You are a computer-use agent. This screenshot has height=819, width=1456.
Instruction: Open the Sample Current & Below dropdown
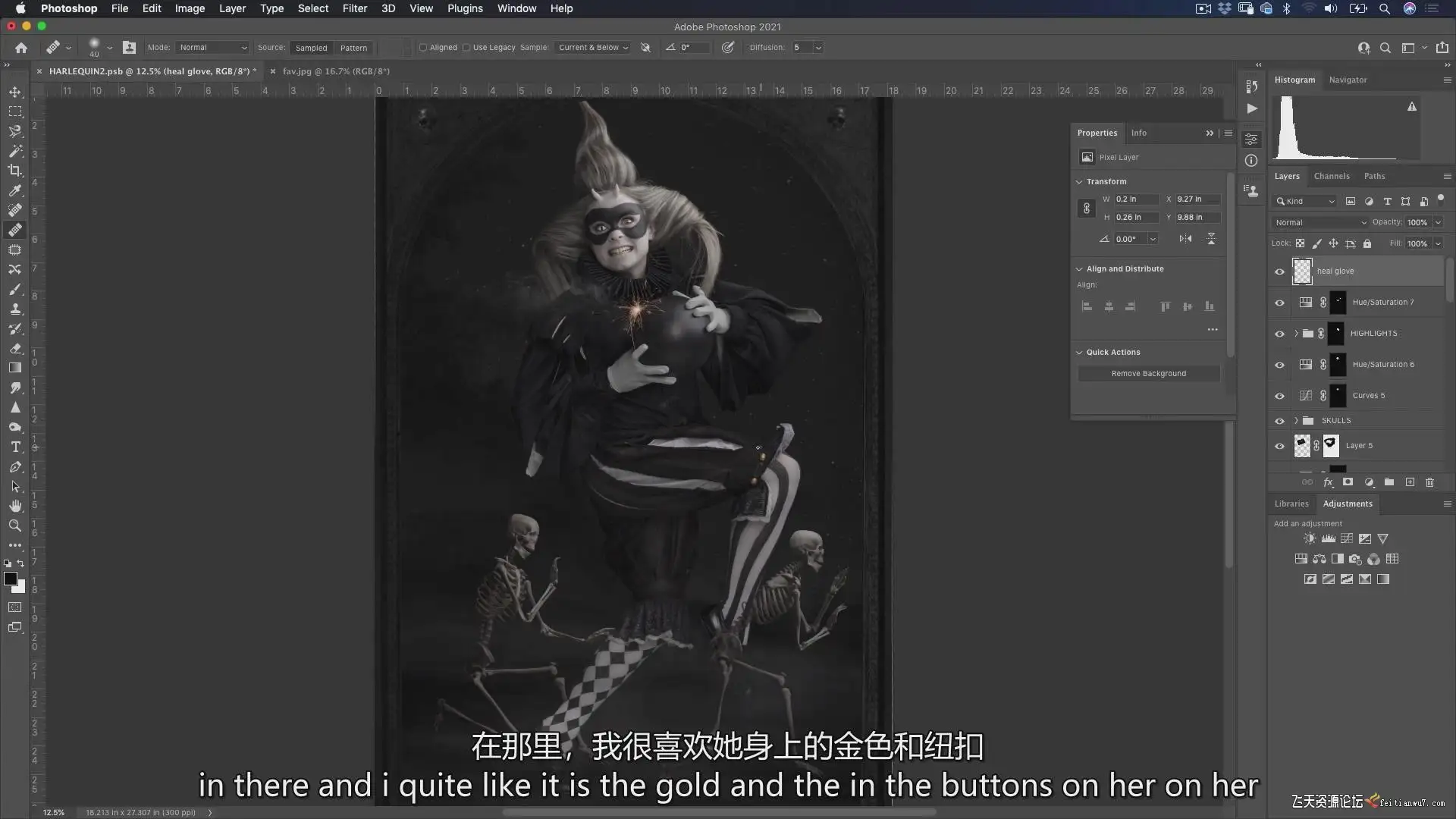click(x=593, y=48)
